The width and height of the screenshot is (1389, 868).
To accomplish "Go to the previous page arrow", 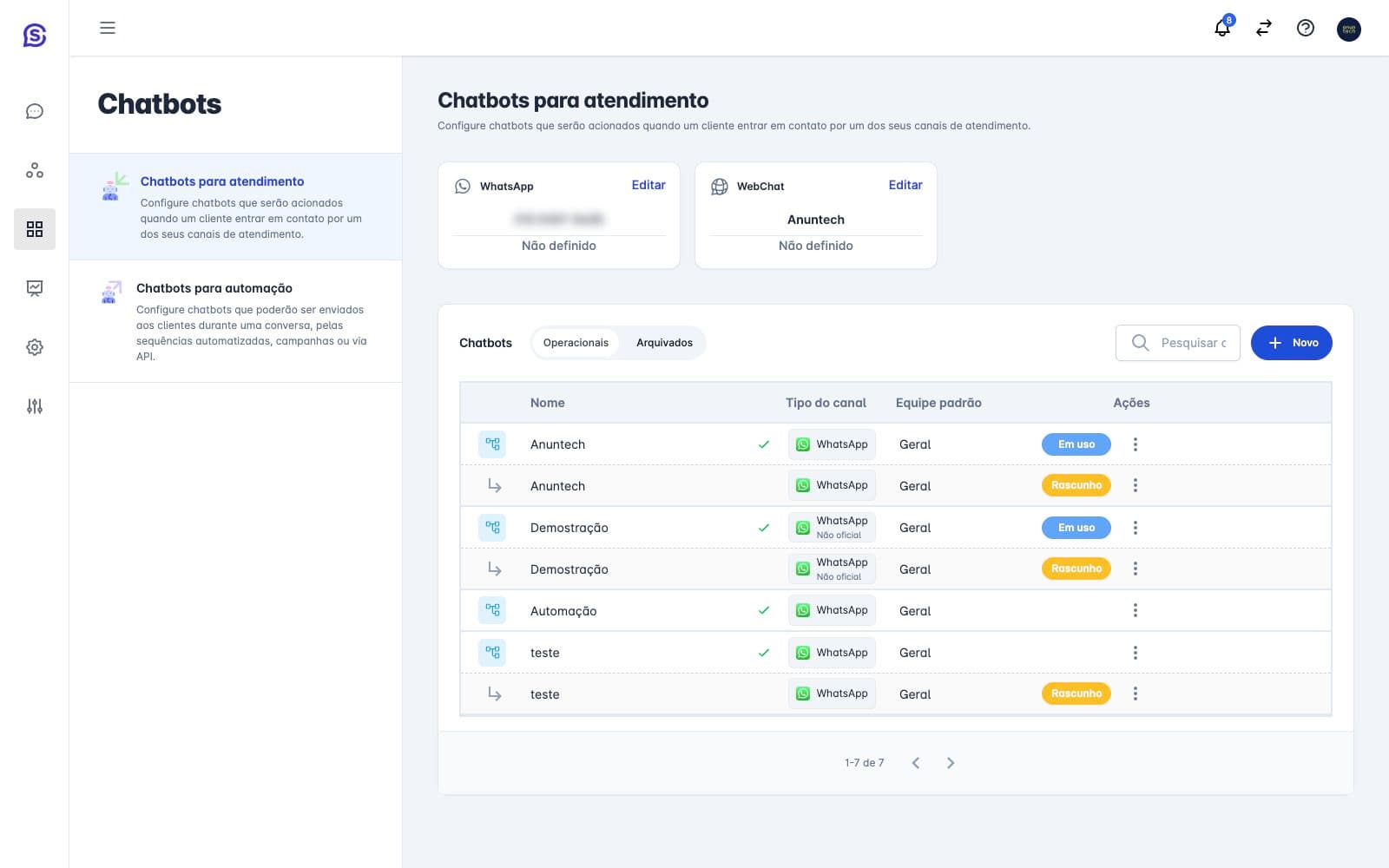I will 916,763.
